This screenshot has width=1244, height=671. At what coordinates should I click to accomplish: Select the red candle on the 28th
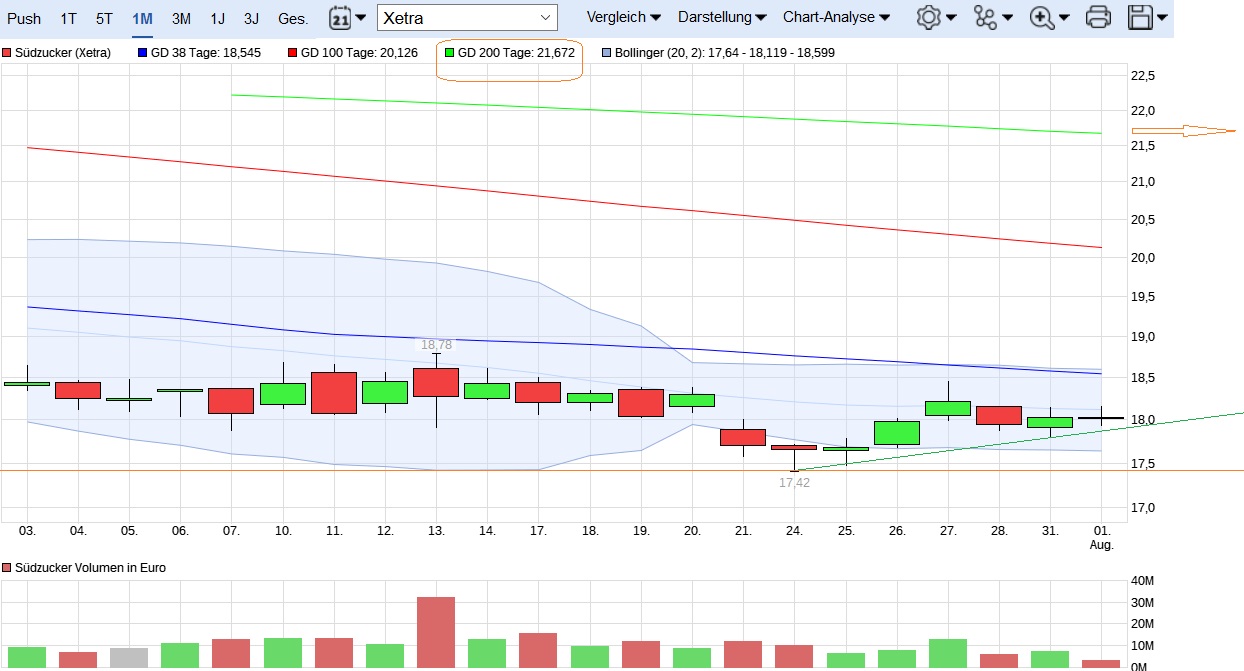[999, 415]
